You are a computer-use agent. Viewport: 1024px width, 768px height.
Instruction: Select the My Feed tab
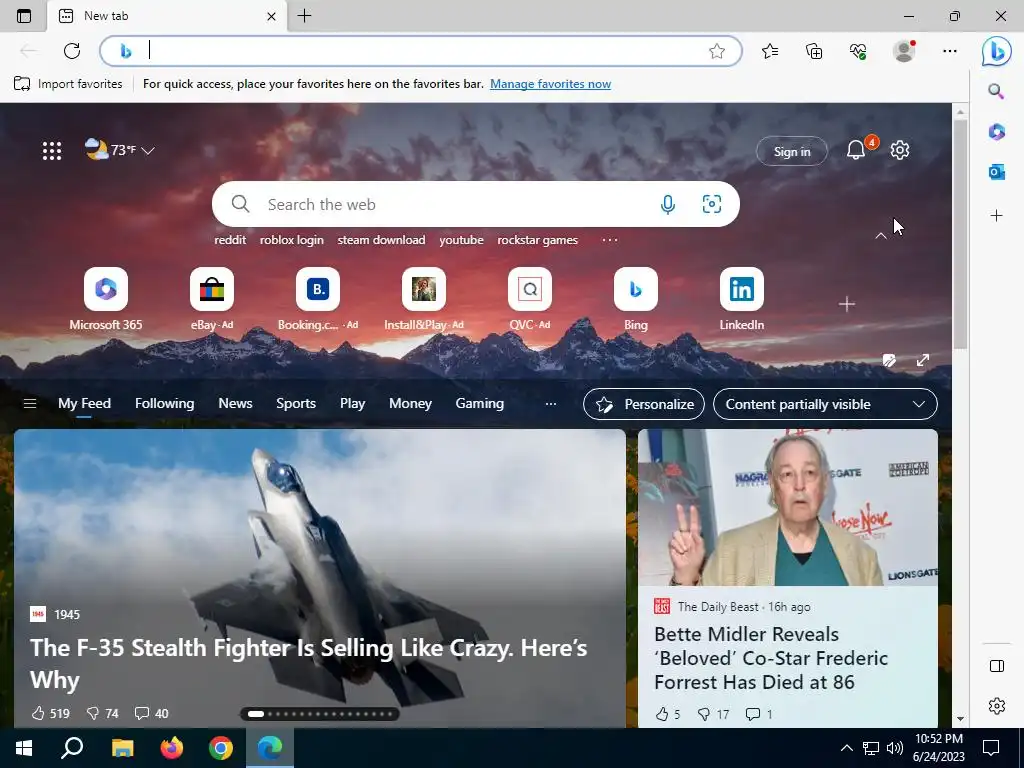coord(84,404)
